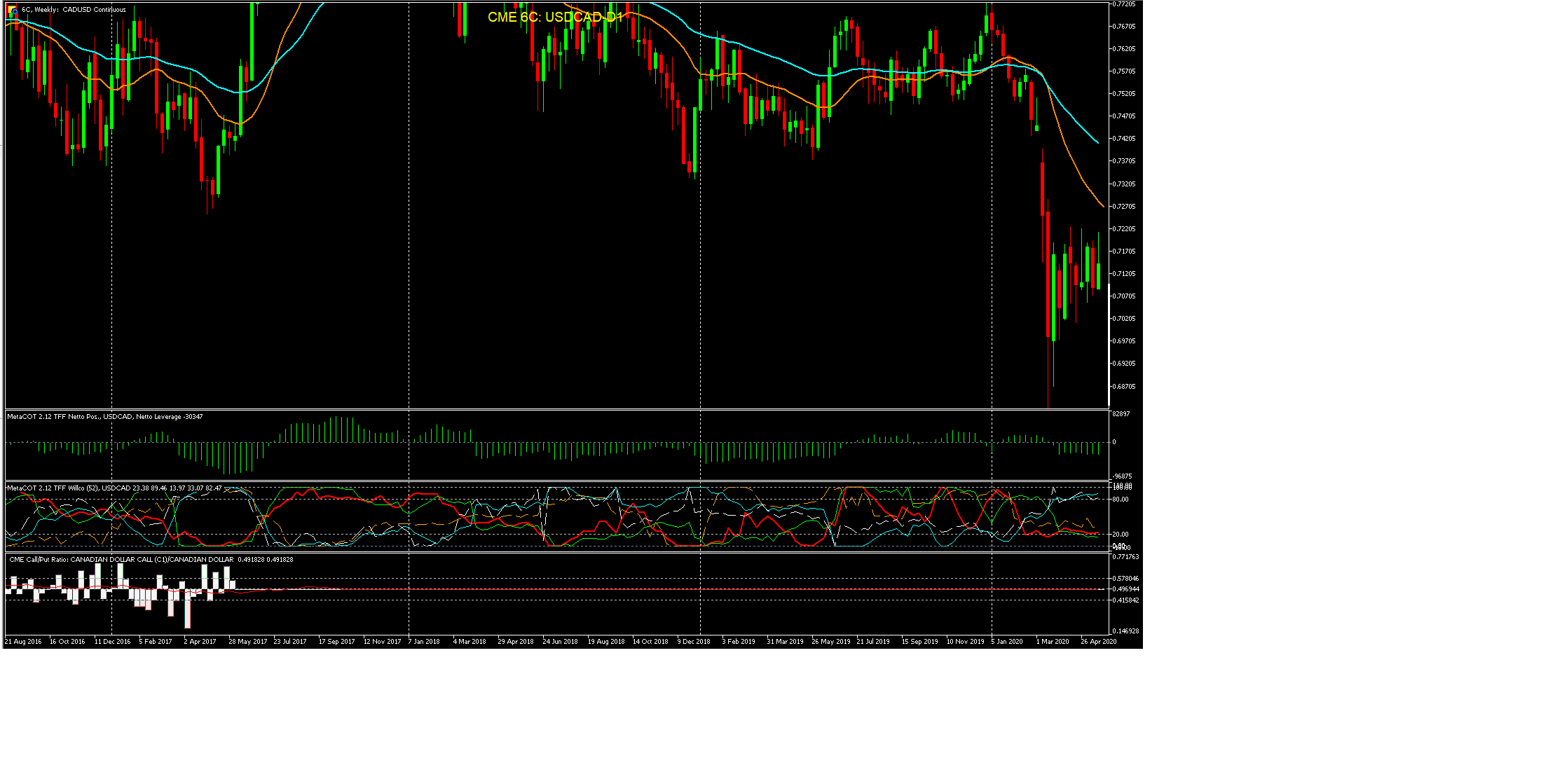Click the 0.496944 value on Call/Put scale
This screenshot has width=1562, height=784.
[1125, 589]
